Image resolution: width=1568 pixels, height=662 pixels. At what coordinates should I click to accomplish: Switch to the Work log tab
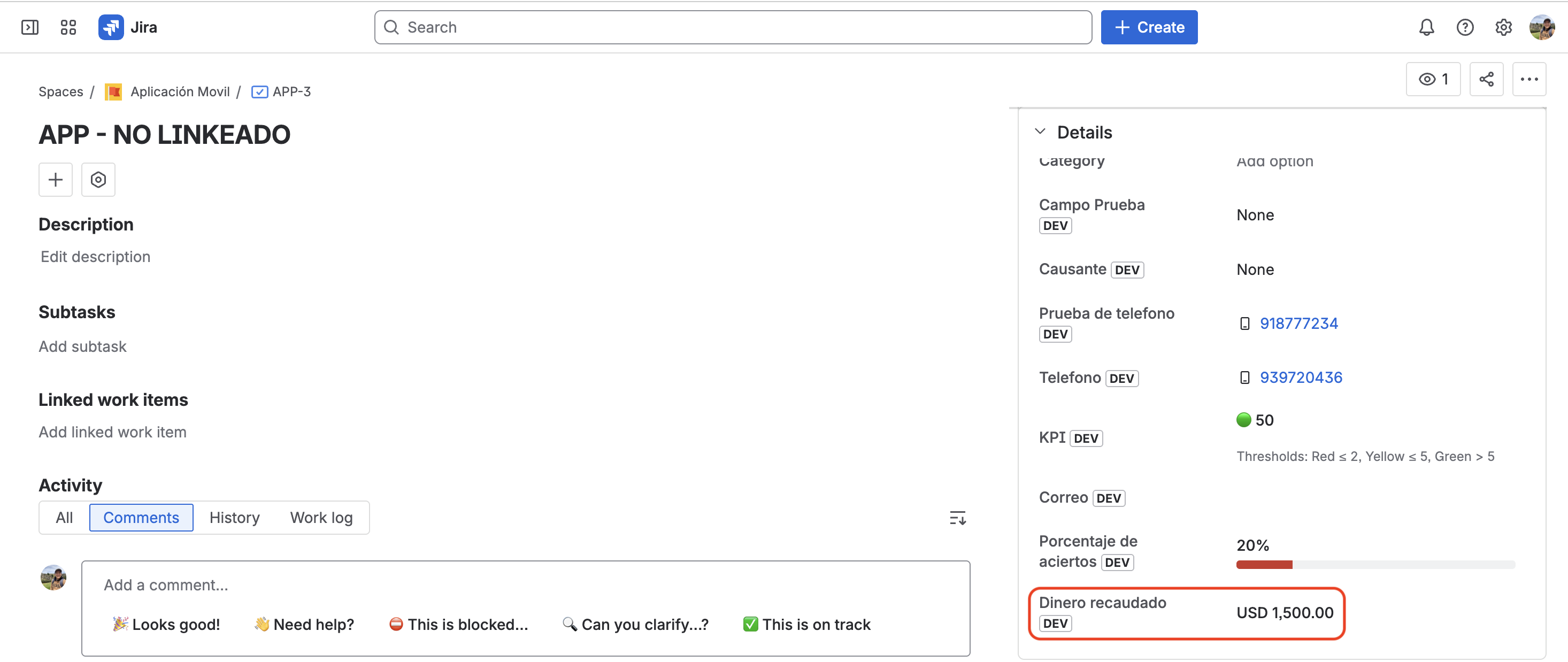[321, 518]
